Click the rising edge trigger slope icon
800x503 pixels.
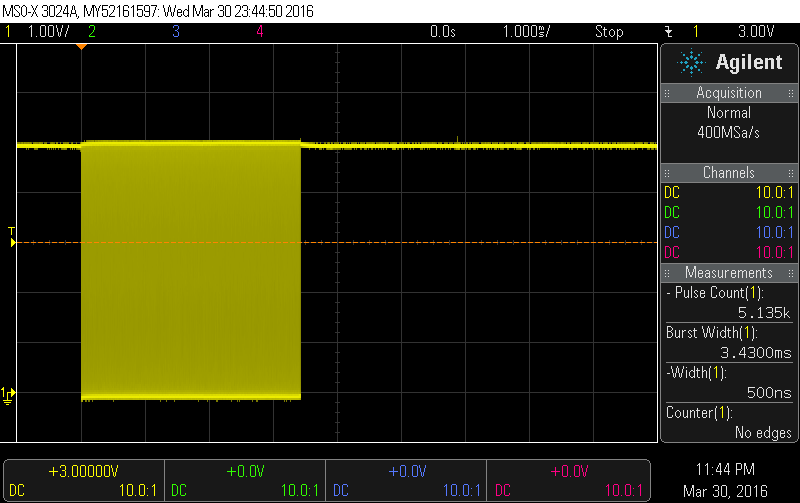pos(668,32)
